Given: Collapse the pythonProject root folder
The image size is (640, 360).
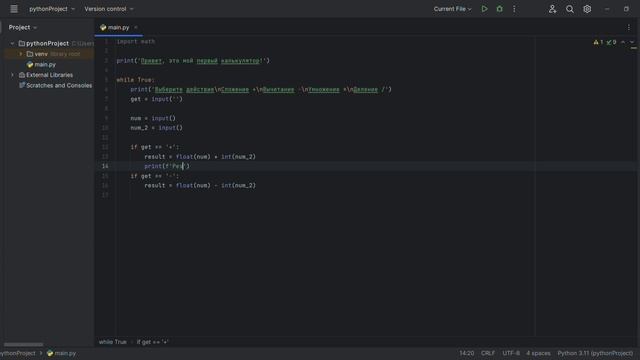Looking at the screenshot, I should tap(12, 43).
